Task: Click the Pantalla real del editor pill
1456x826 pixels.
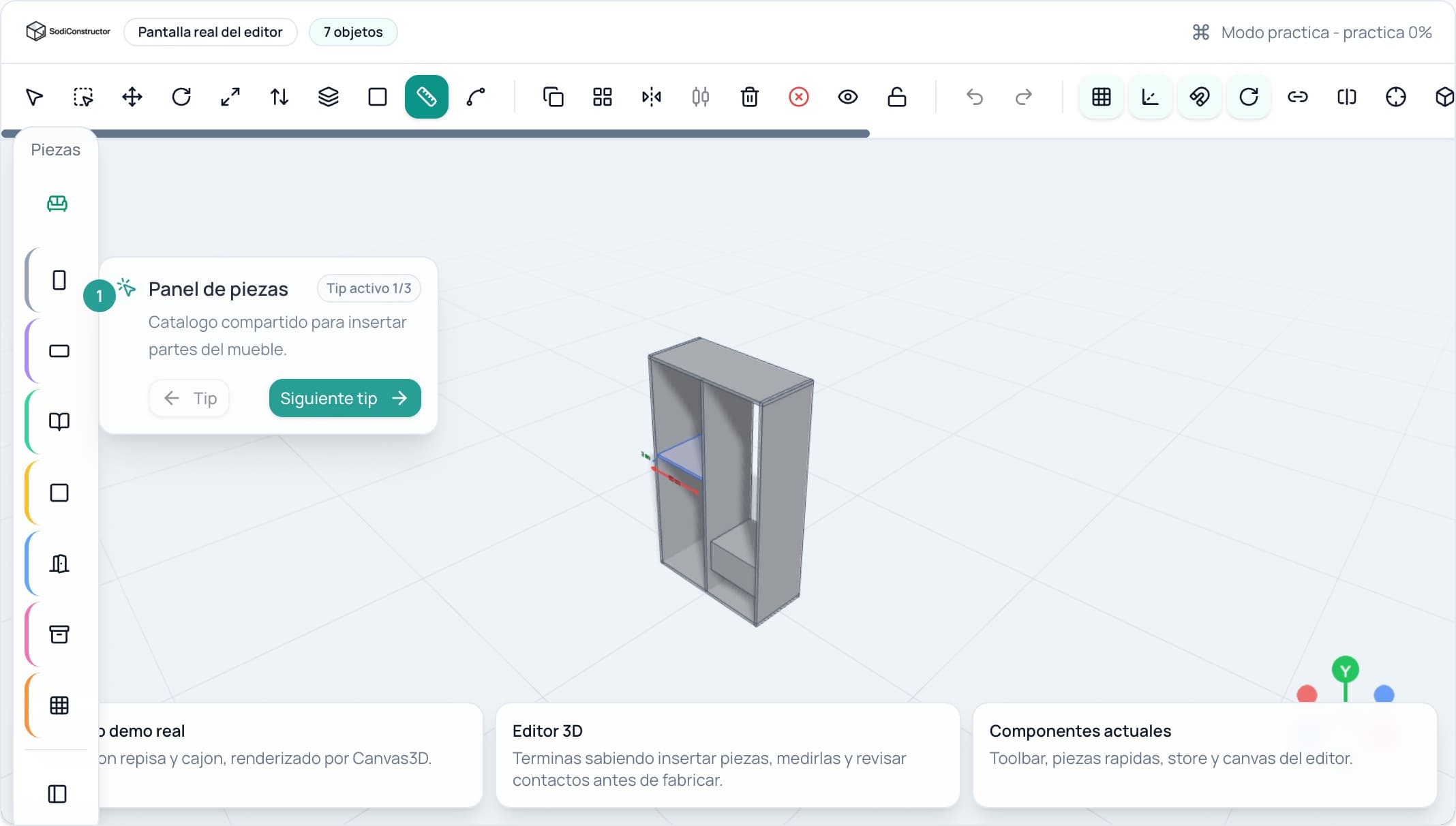Action: [210, 32]
